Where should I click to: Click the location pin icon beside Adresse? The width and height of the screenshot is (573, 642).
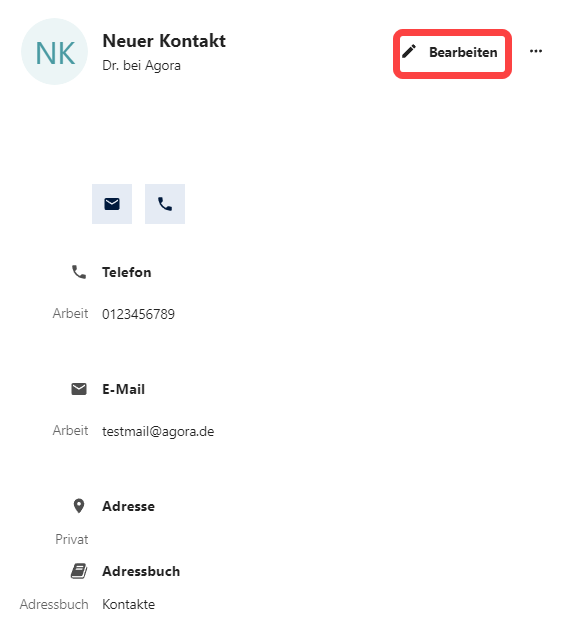[79, 506]
